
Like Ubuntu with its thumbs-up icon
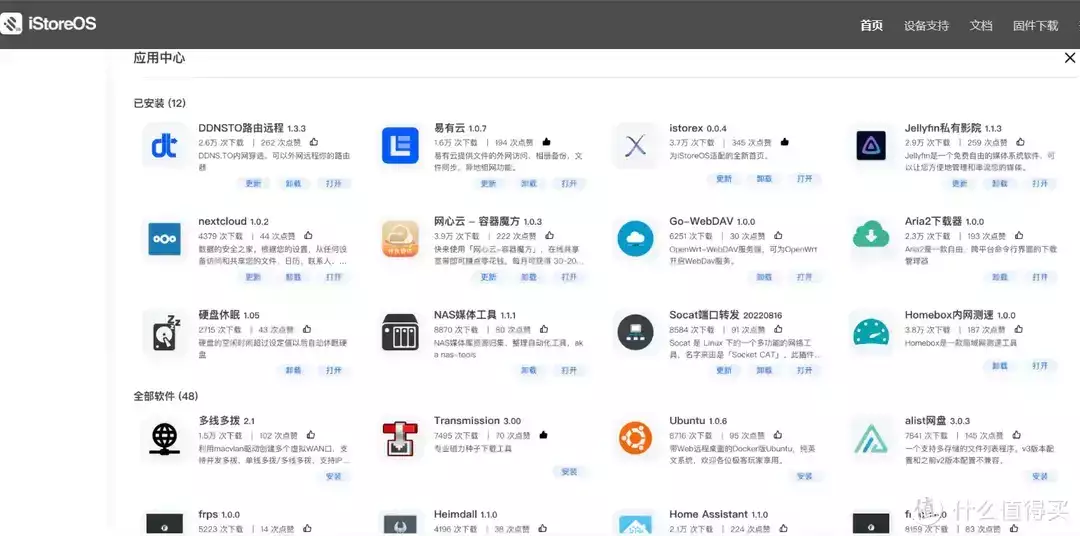778,435
